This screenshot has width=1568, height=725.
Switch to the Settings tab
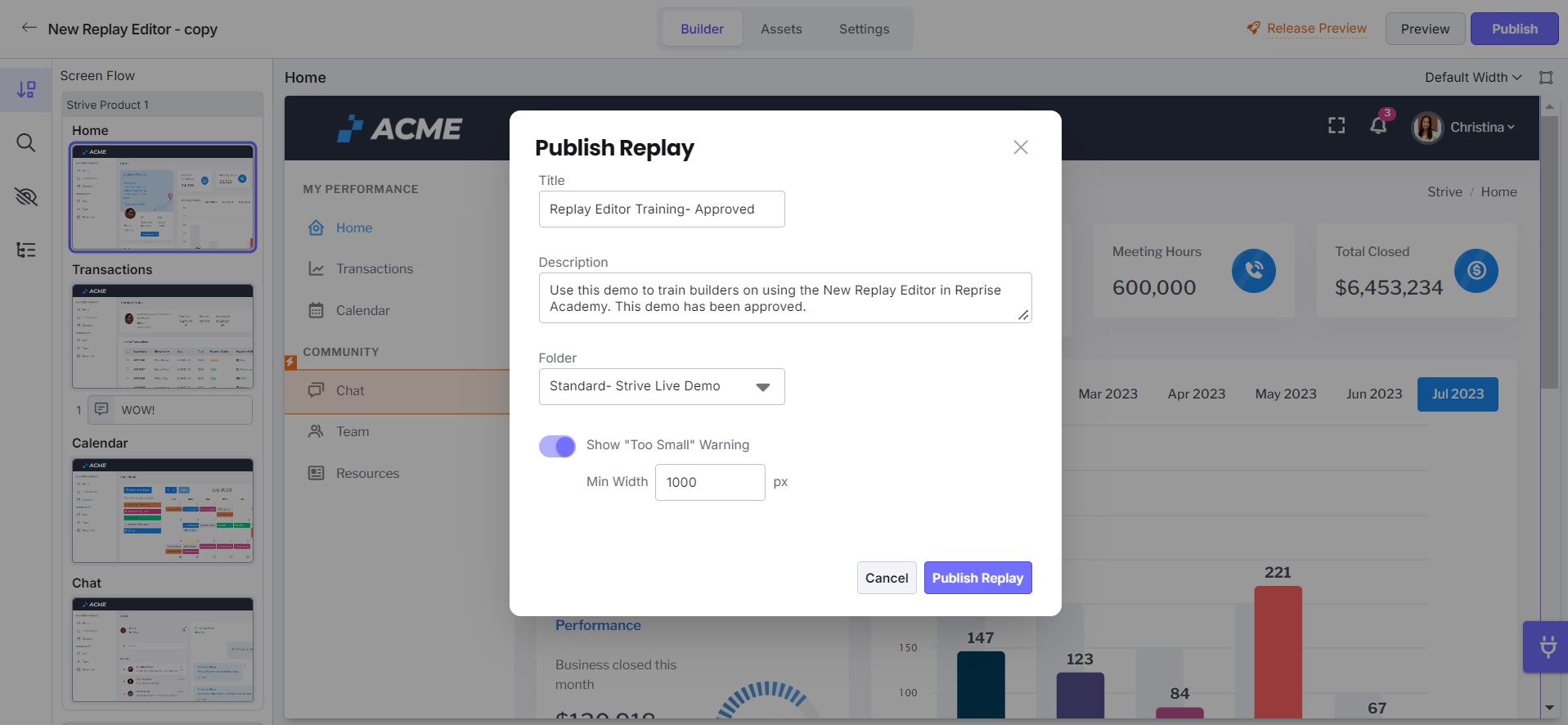(864, 29)
